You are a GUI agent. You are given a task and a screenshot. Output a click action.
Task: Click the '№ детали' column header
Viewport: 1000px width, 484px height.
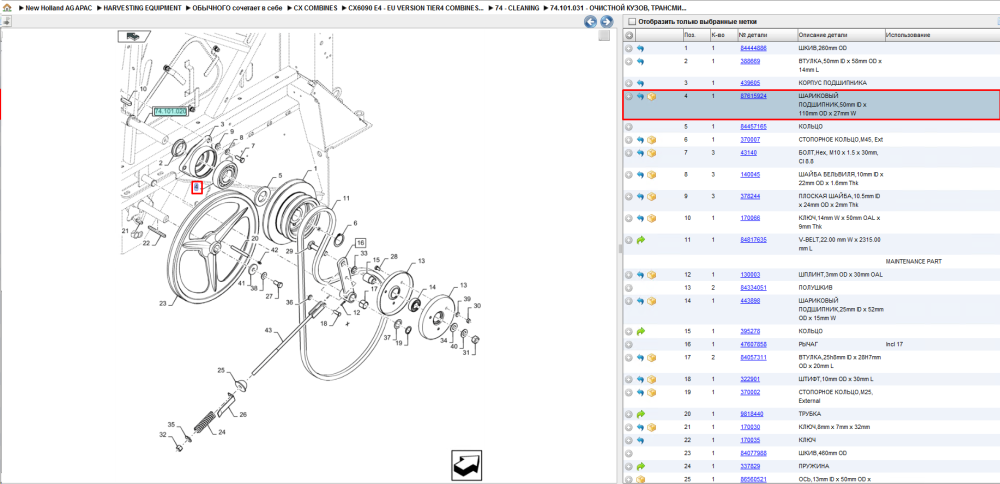click(767, 35)
